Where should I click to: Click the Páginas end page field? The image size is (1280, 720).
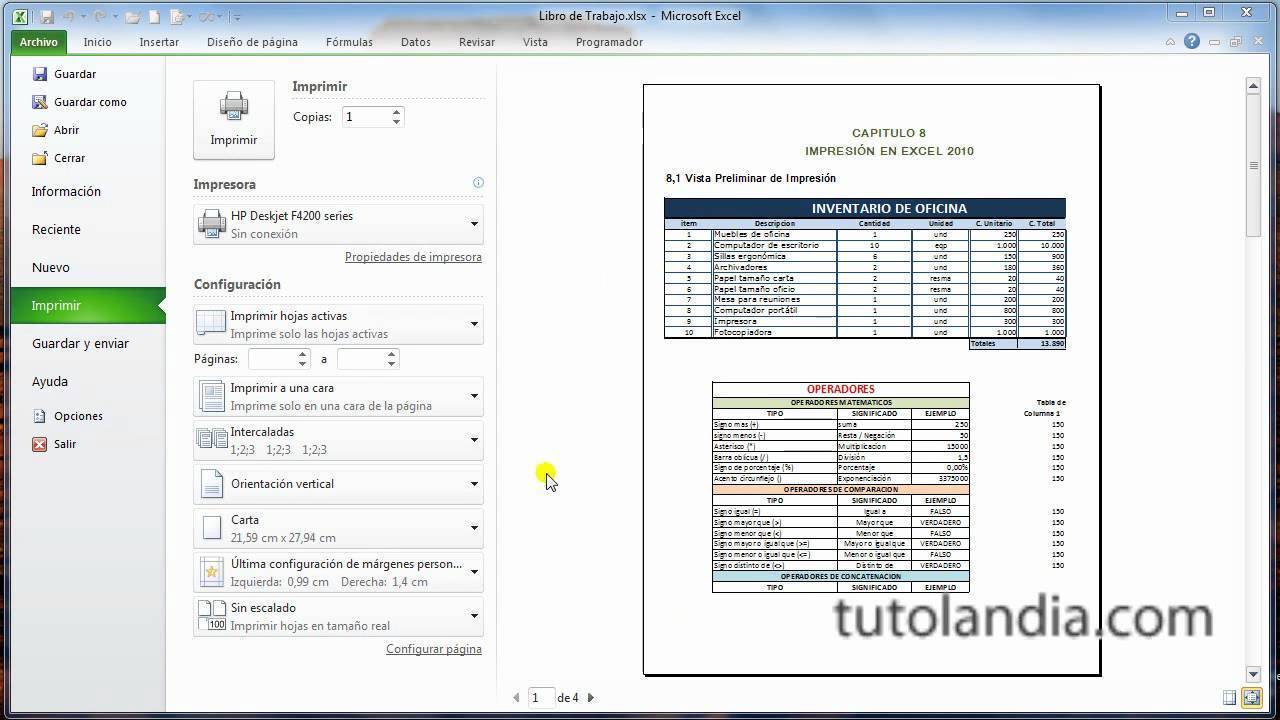point(362,359)
